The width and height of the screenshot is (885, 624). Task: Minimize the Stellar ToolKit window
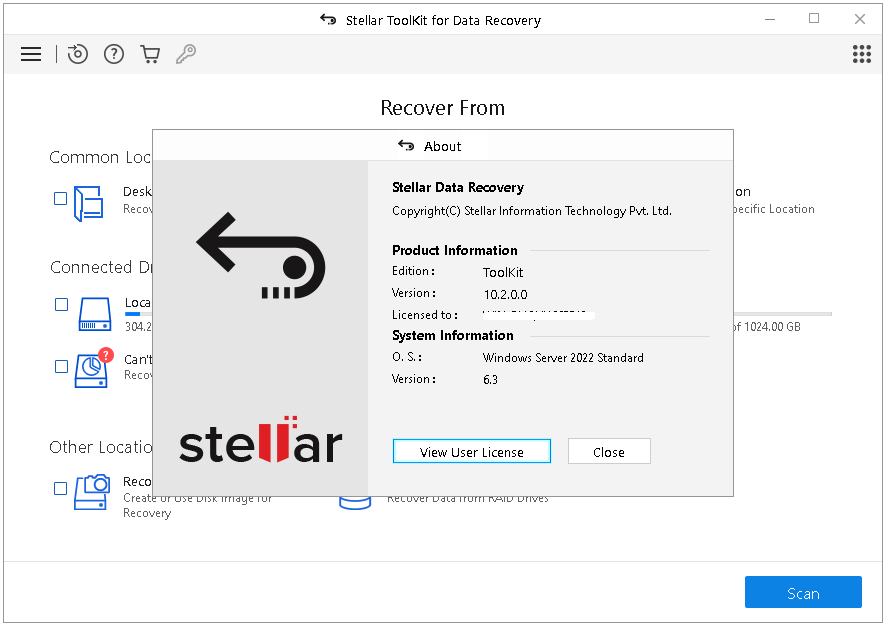(x=770, y=19)
